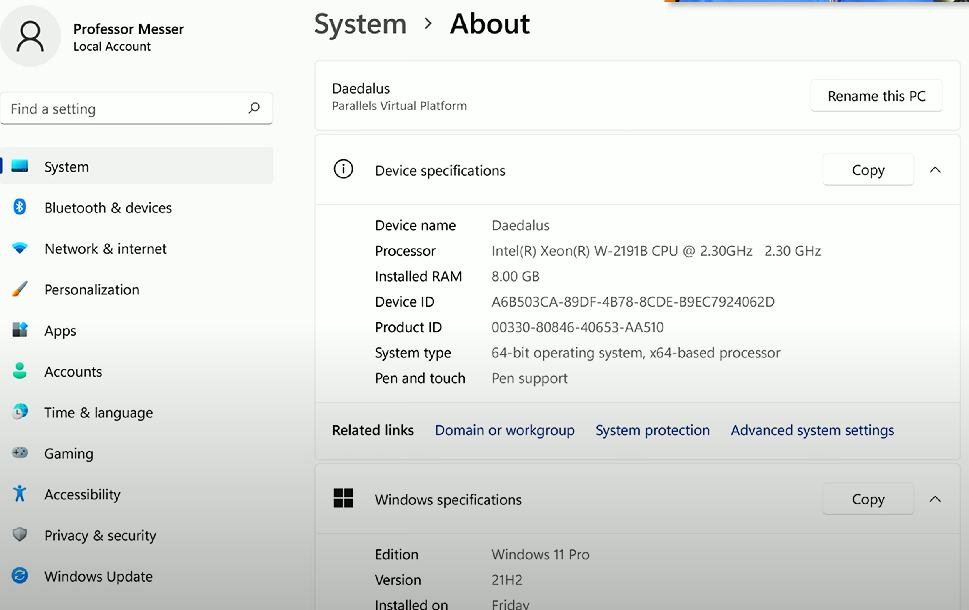969x610 pixels.
Task: Open Bluetooth & devices settings
Action: [x=137, y=208]
